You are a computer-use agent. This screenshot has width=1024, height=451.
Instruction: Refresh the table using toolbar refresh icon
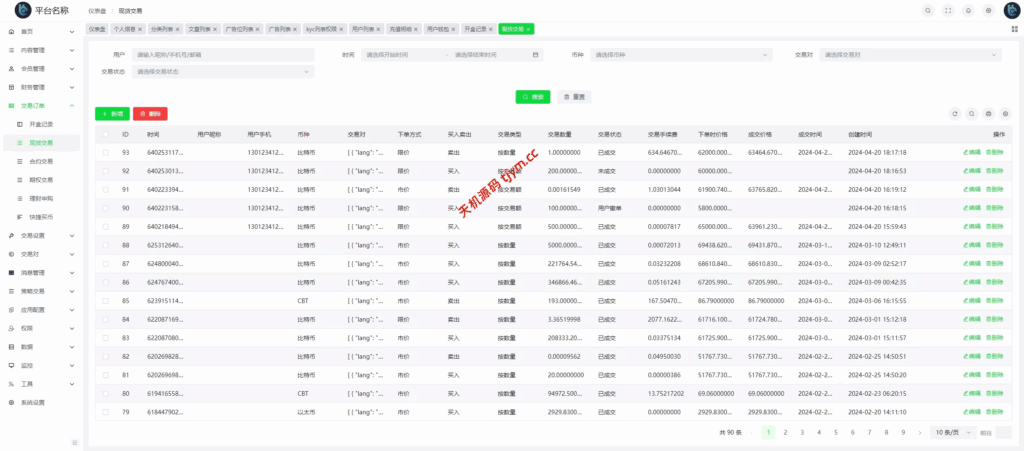[x=955, y=114]
